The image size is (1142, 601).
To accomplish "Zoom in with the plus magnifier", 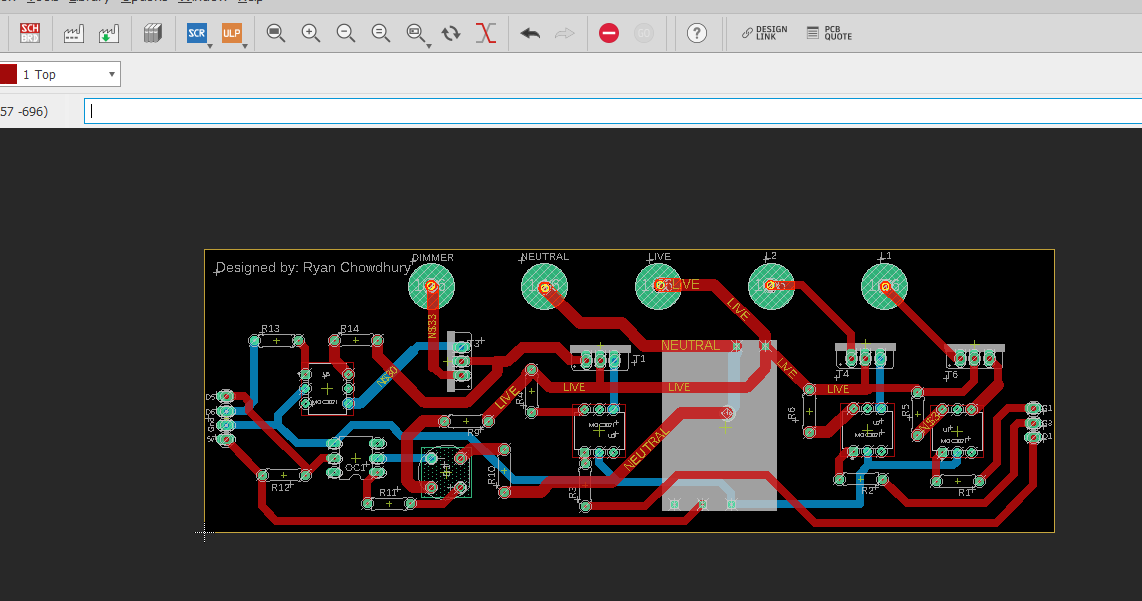I will [x=311, y=33].
